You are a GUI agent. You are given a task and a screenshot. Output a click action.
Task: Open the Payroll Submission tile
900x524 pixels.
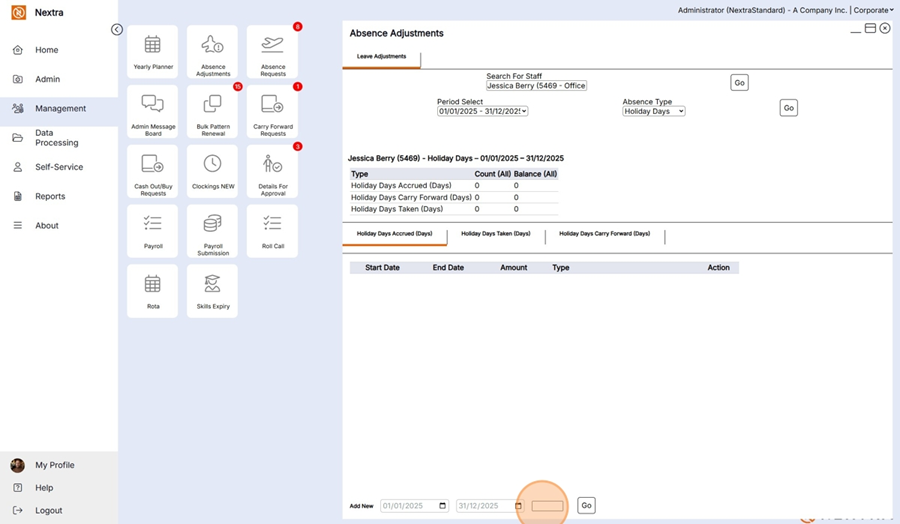point(212,231)
